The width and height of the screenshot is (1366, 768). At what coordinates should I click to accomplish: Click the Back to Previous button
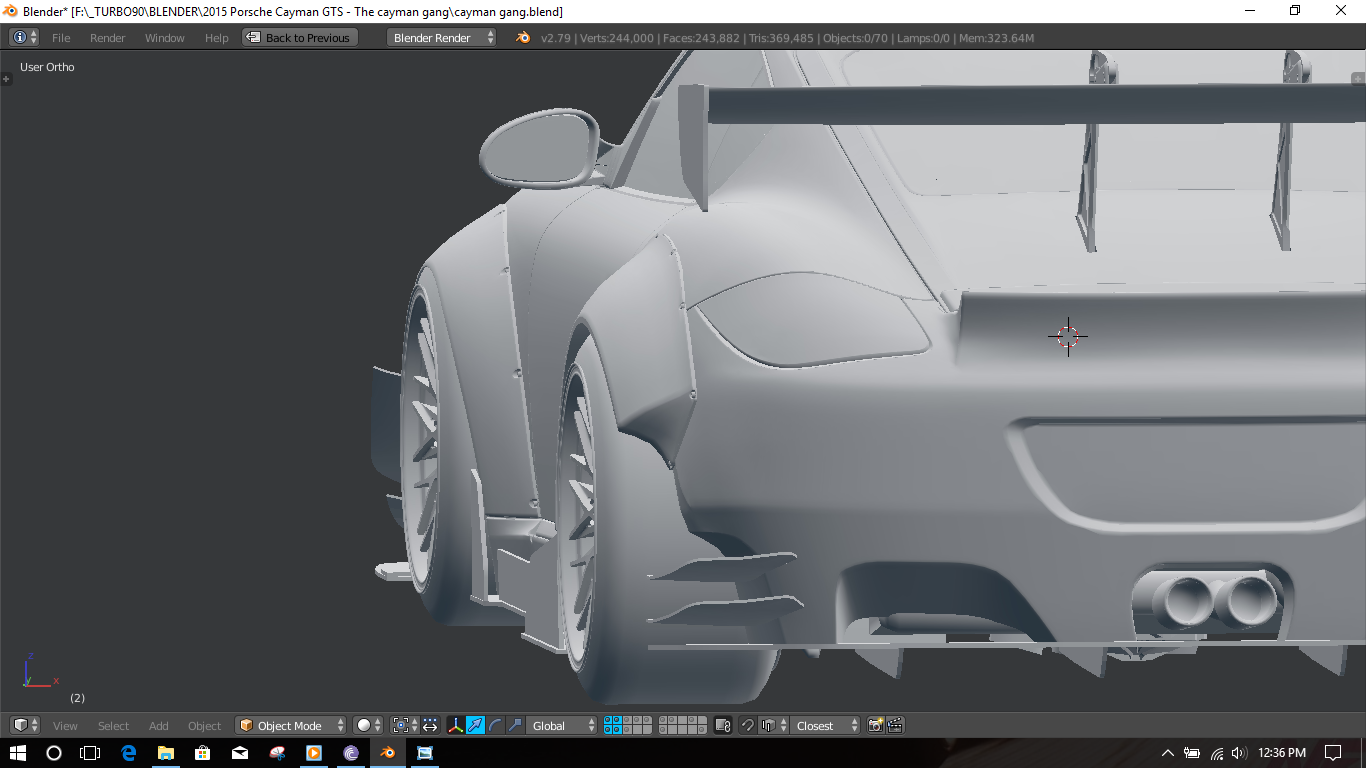coord(300,37)
